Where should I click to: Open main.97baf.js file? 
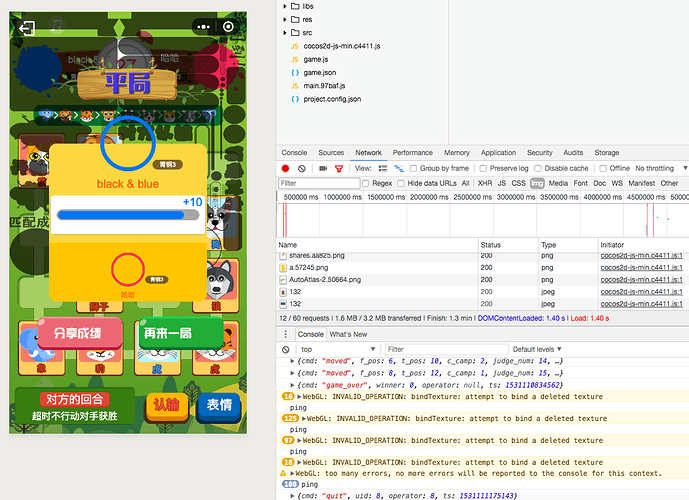[x=324, y=86]
